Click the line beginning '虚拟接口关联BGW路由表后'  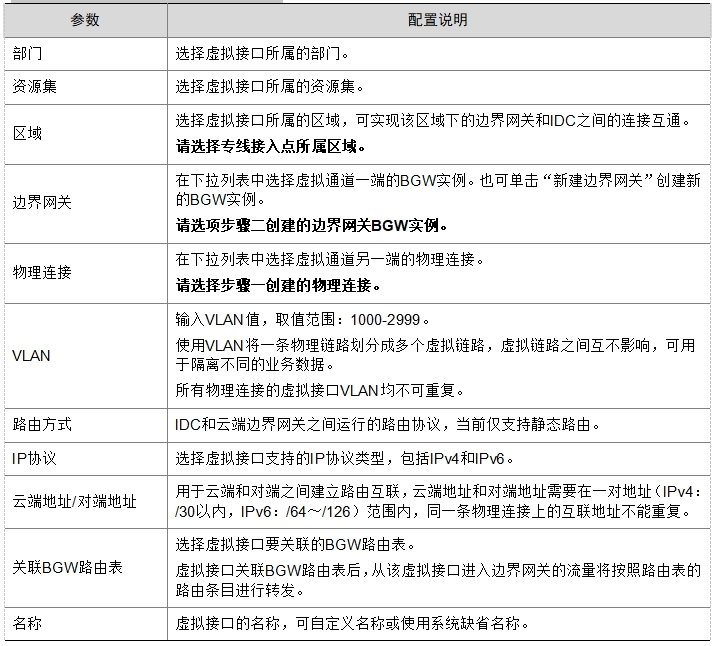point(439,570)
